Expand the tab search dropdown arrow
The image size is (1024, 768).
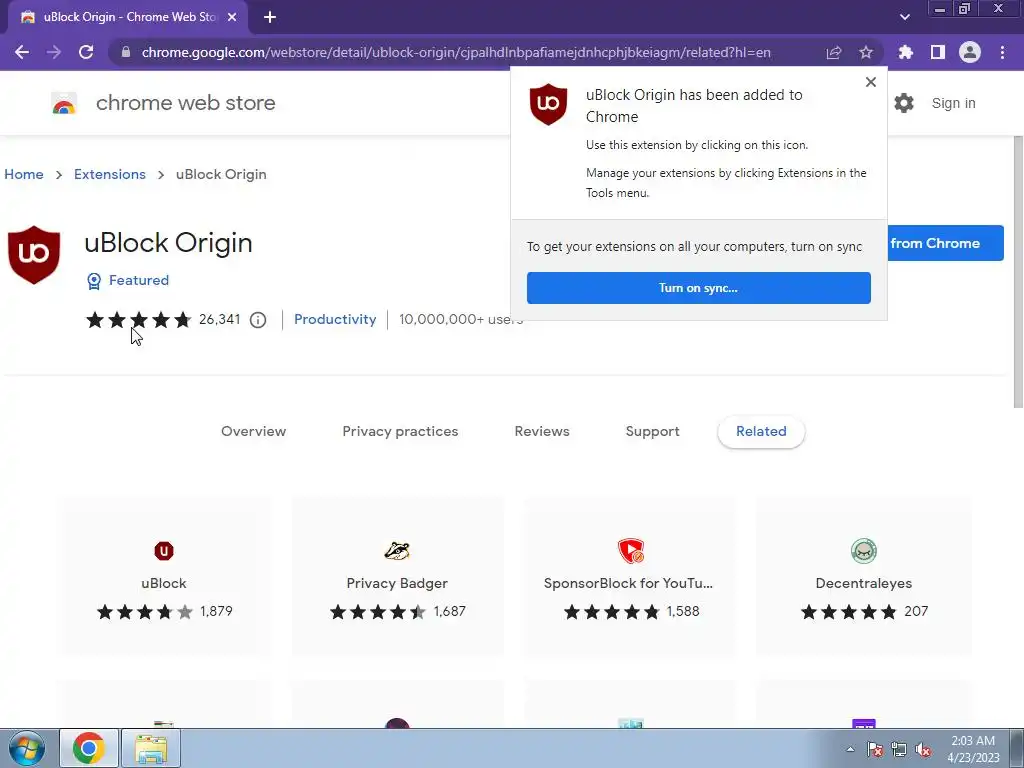click(904, 17)
